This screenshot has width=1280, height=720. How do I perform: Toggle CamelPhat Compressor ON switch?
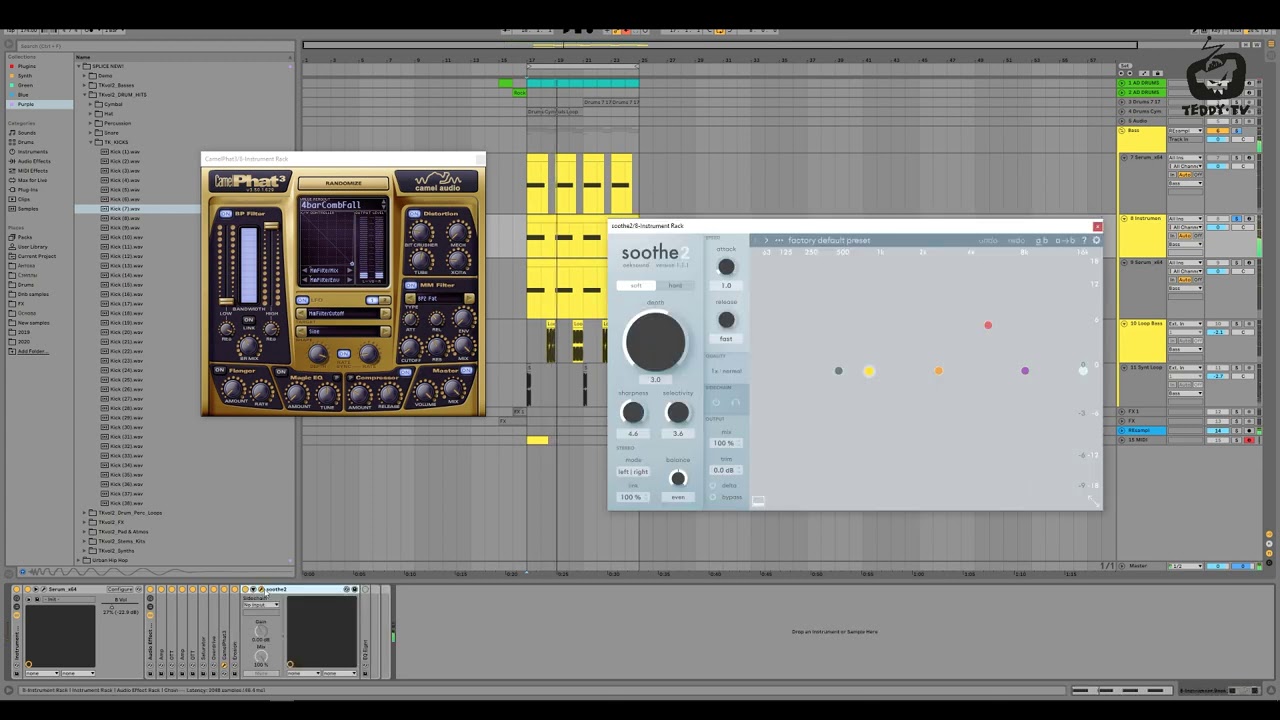coord(405,372)
